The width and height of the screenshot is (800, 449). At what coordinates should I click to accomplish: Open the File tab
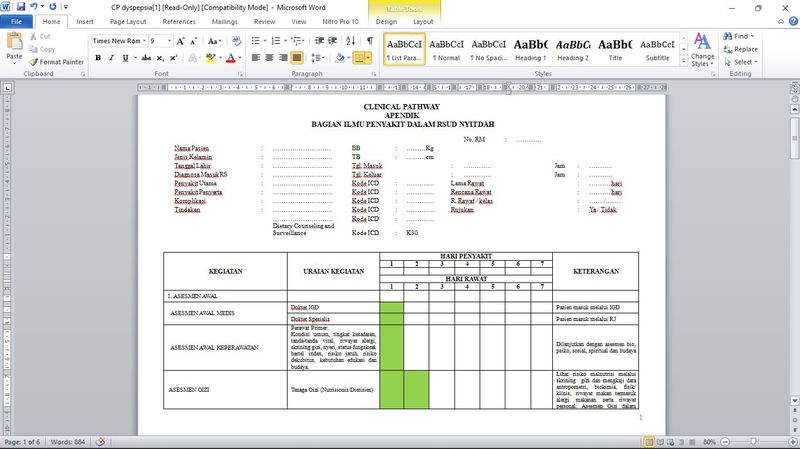(17, 21)
